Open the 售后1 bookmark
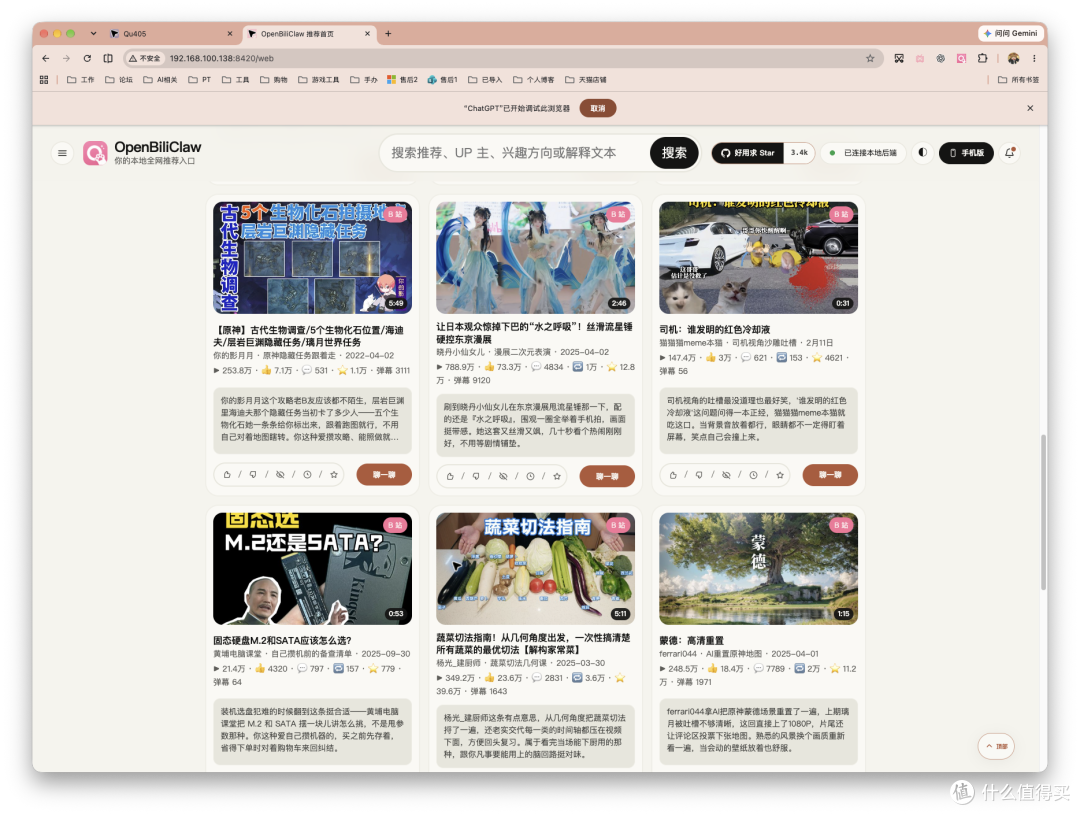 [442, 80]
